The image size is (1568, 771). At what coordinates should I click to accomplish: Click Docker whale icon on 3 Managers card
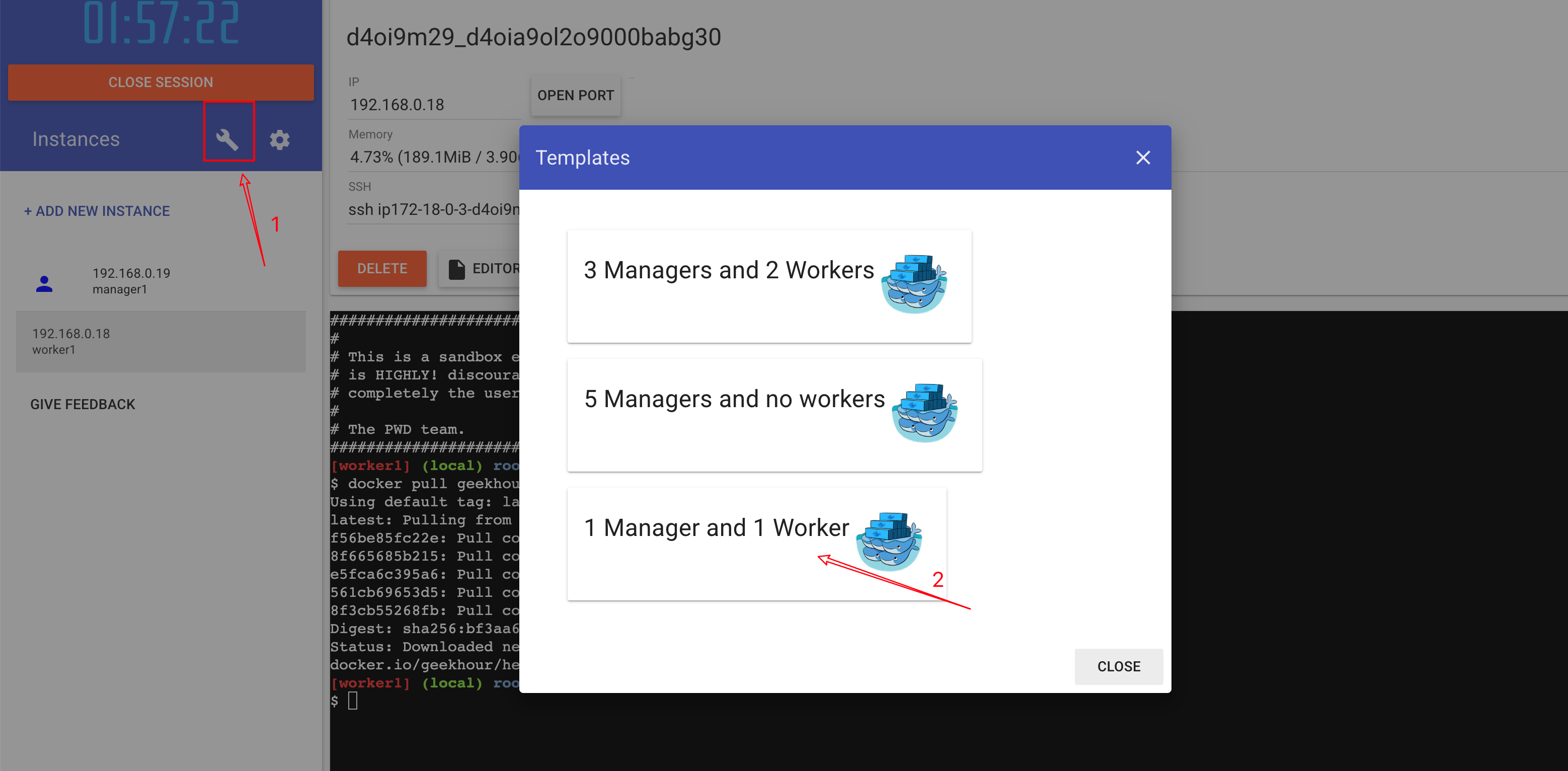pyautogui.click(x=914, y=284)
